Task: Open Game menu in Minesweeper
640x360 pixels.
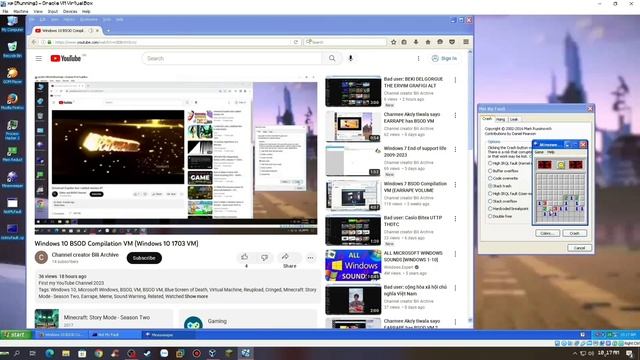Action: click(539, 152)
